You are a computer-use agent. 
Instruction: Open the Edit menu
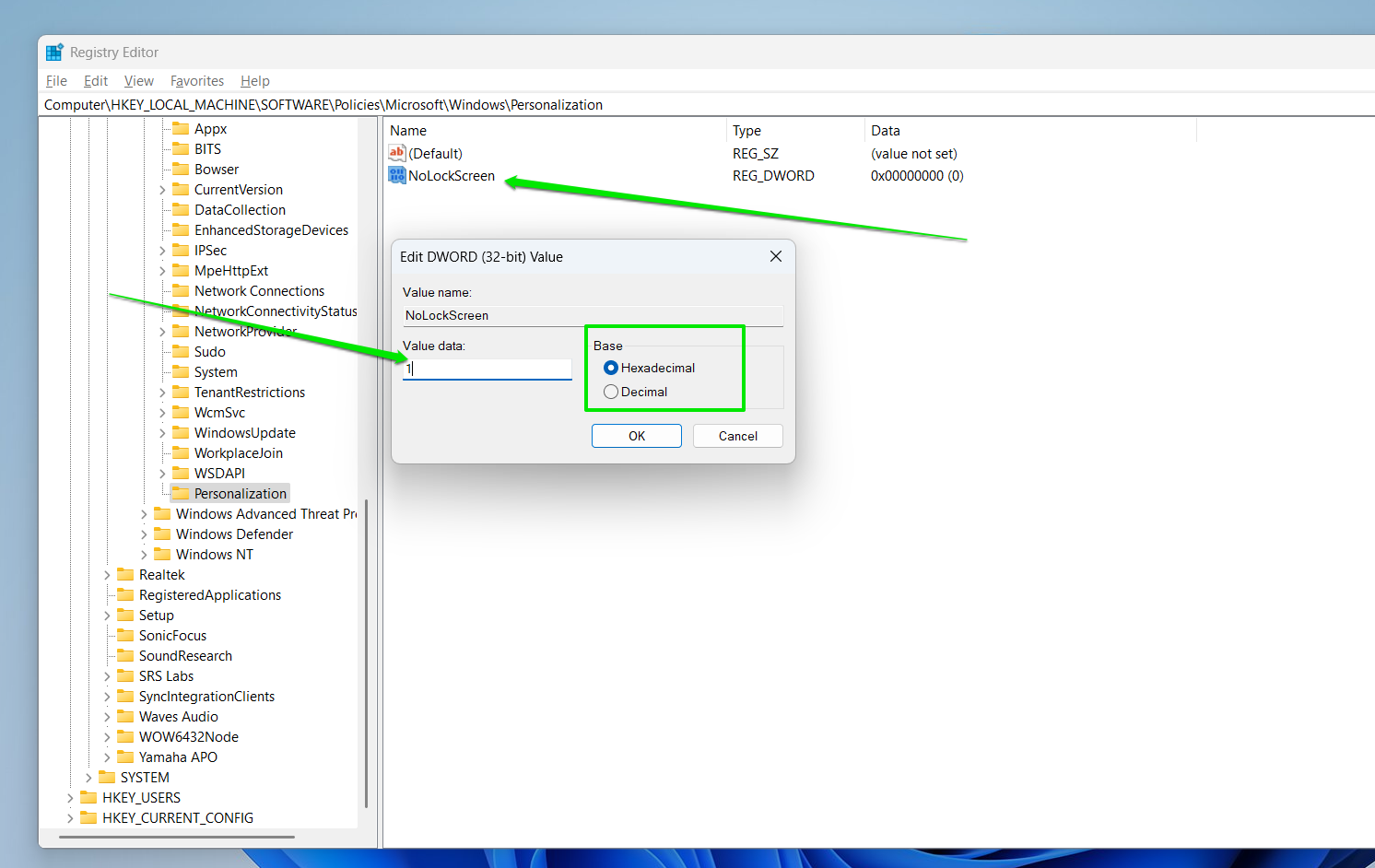(x=96, y=81)
